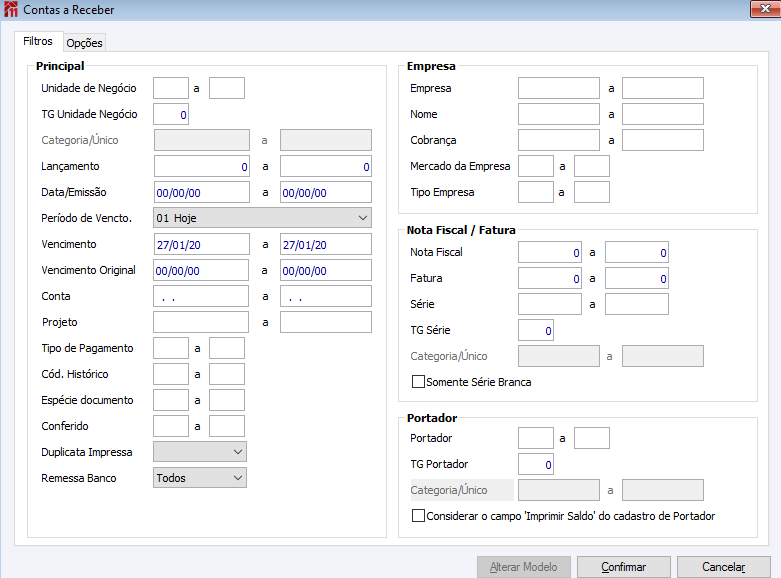
Task: Click the first Empresa input field
Action: [x=558, y=88]
